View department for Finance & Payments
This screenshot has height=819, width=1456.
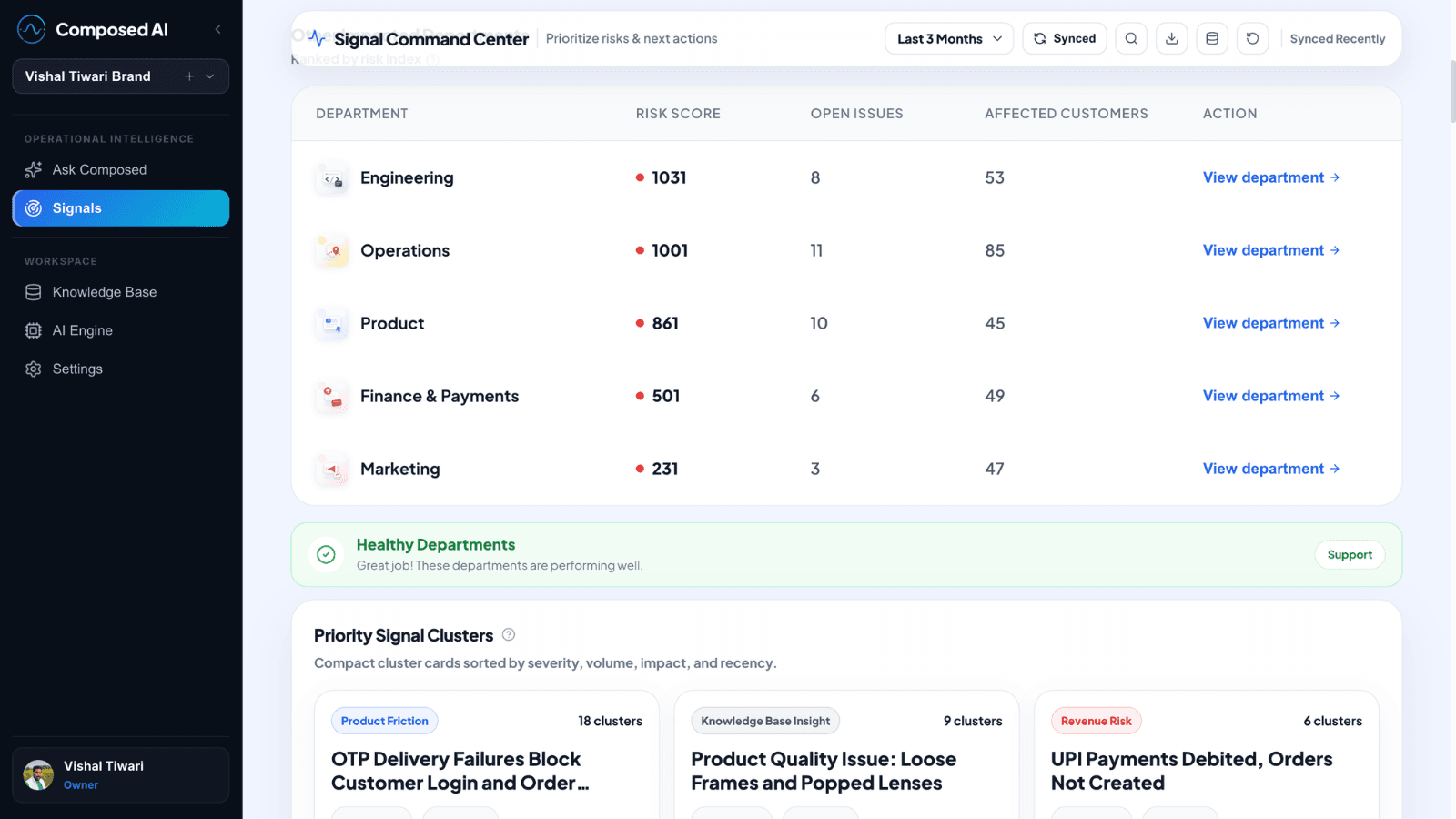pos(1271,396)
